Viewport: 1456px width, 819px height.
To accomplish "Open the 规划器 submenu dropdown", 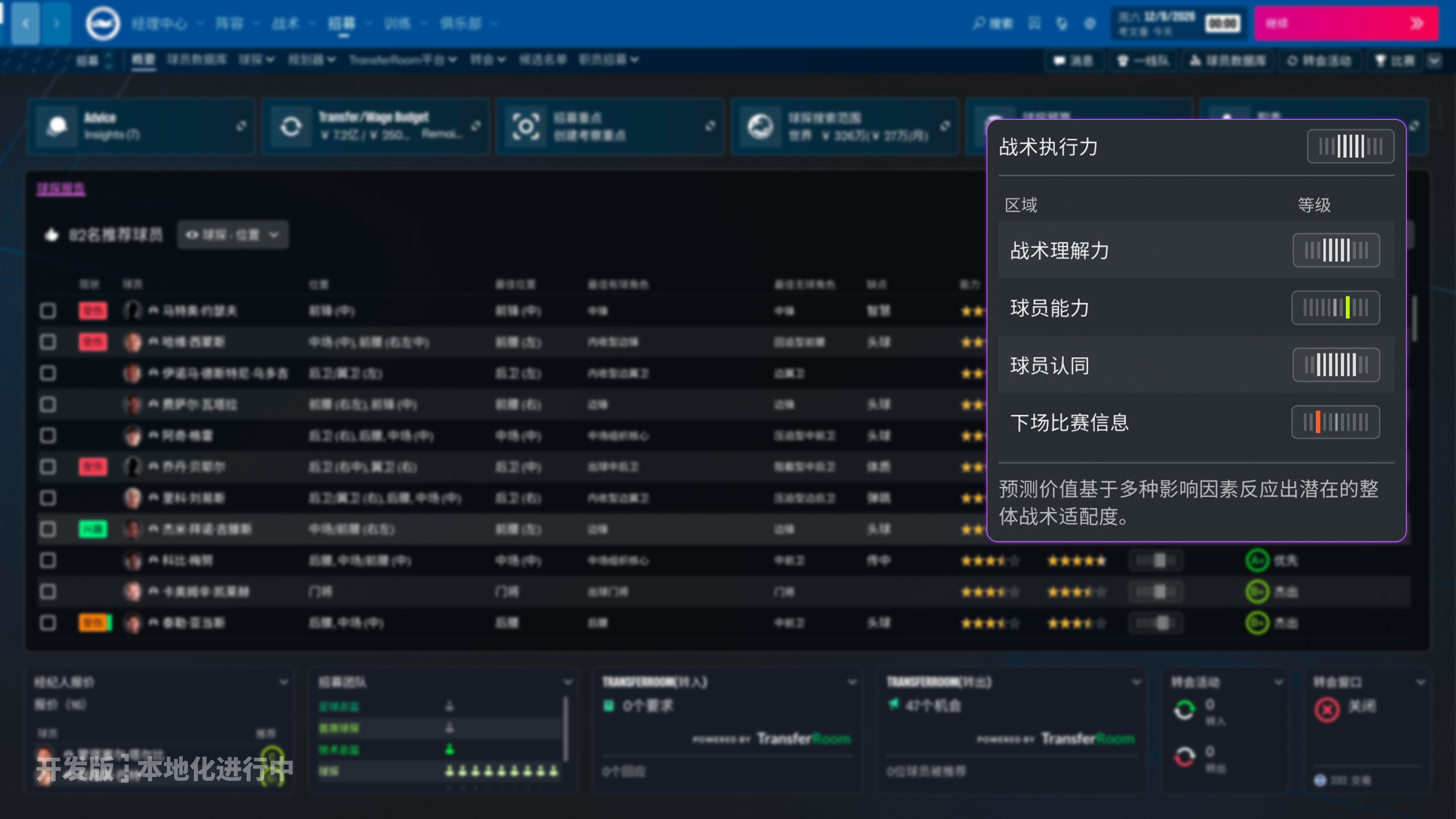I will pyautogui.click(x=312, y=60).
